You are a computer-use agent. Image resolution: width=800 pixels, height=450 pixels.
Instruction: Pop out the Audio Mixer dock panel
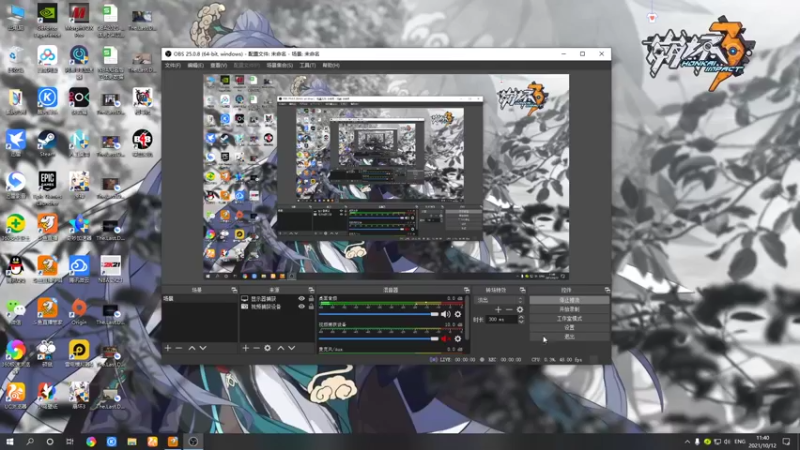(466, 290)
